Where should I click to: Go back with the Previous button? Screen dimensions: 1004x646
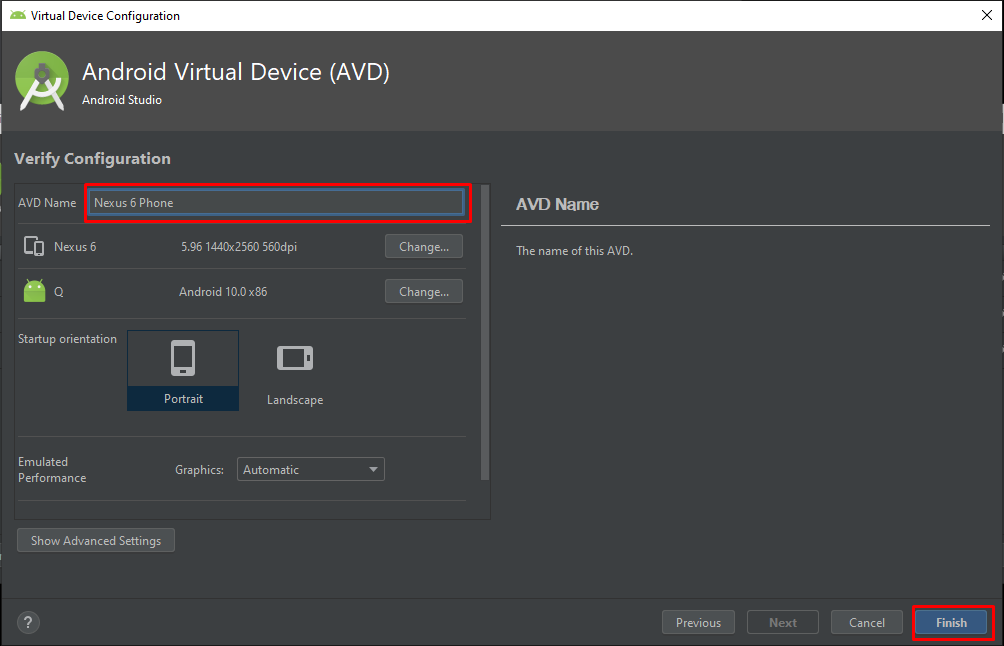(x=698, y=622)
